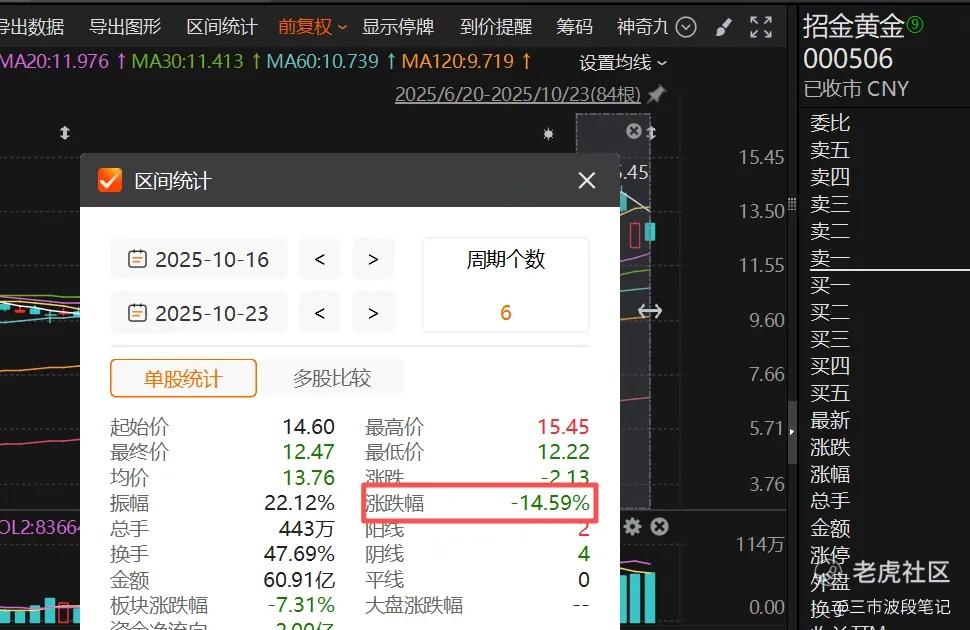This screenshot has height=630, width=970.
Task: Click the sun-shaped marker icon on chart
Action: point(548,134)
